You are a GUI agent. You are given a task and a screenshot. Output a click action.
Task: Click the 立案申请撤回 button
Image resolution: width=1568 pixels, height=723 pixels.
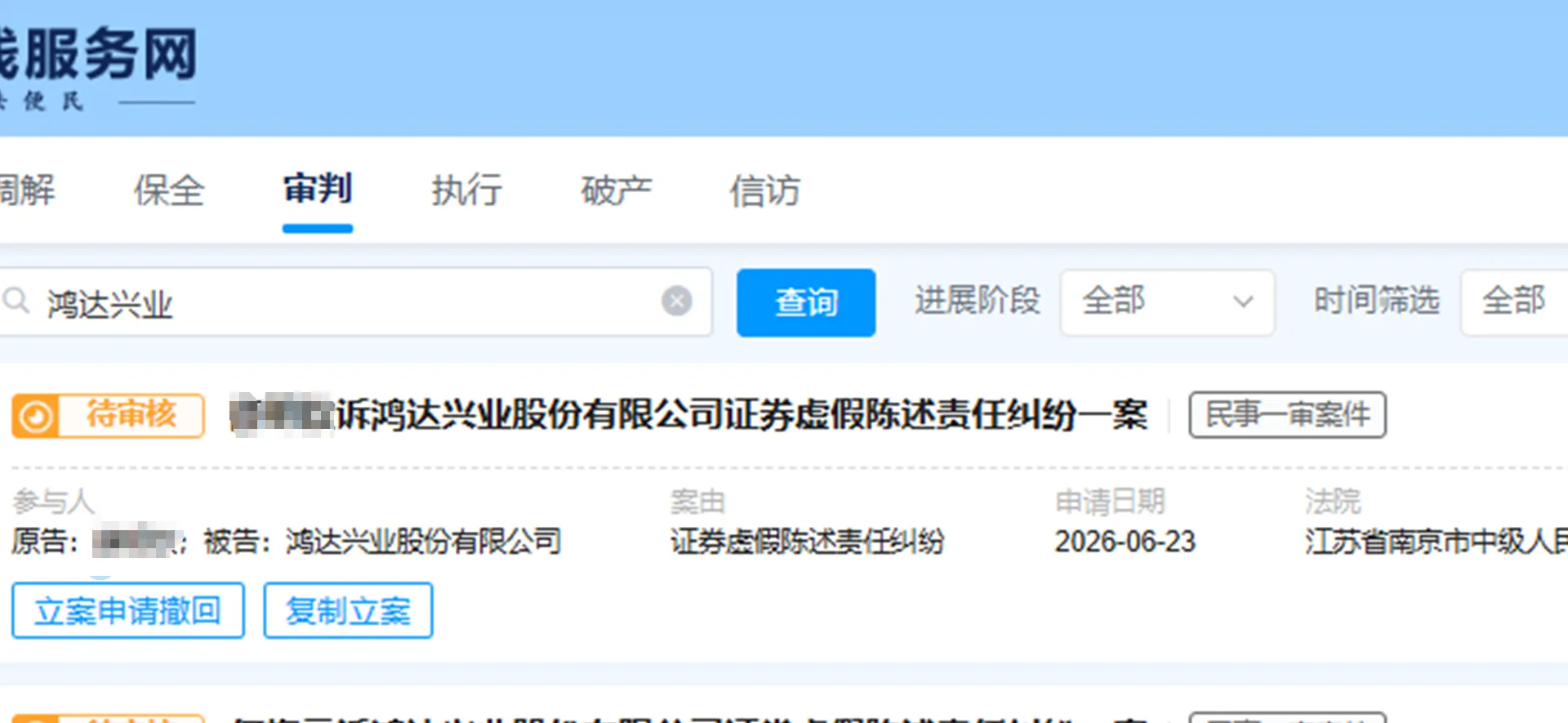click(127, 610)
